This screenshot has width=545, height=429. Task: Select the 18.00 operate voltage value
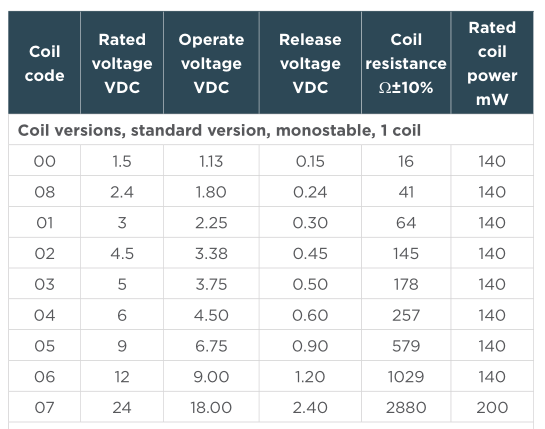pyautogui.click(x=211, y=407)
